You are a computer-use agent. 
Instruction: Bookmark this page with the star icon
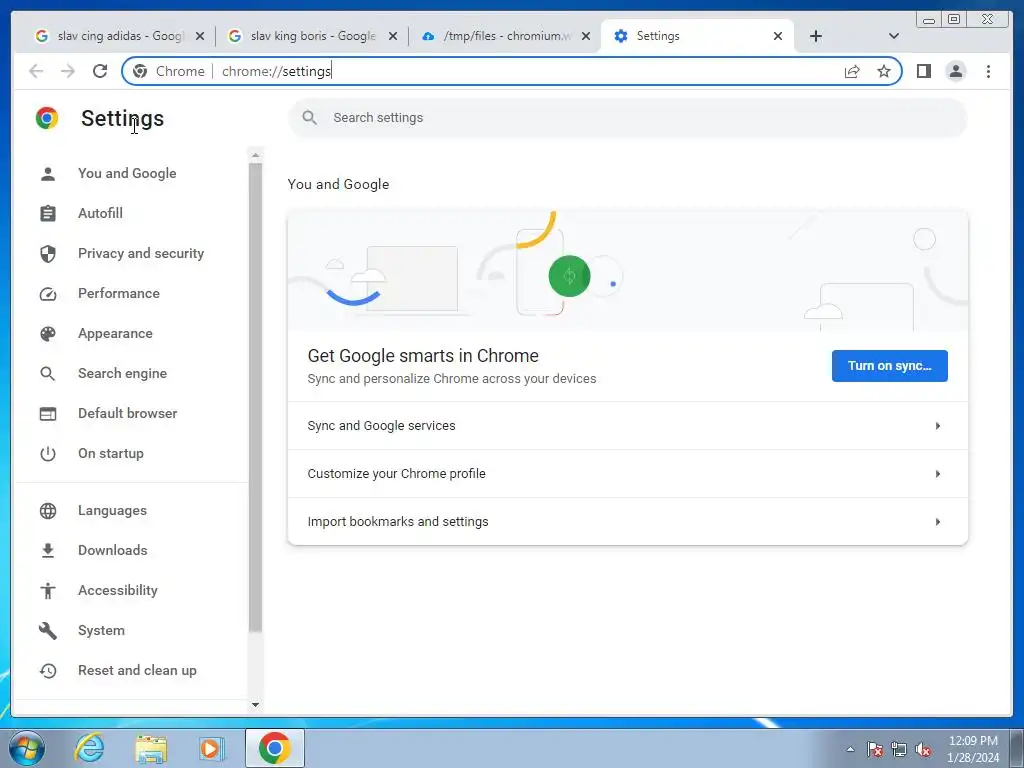884,71
